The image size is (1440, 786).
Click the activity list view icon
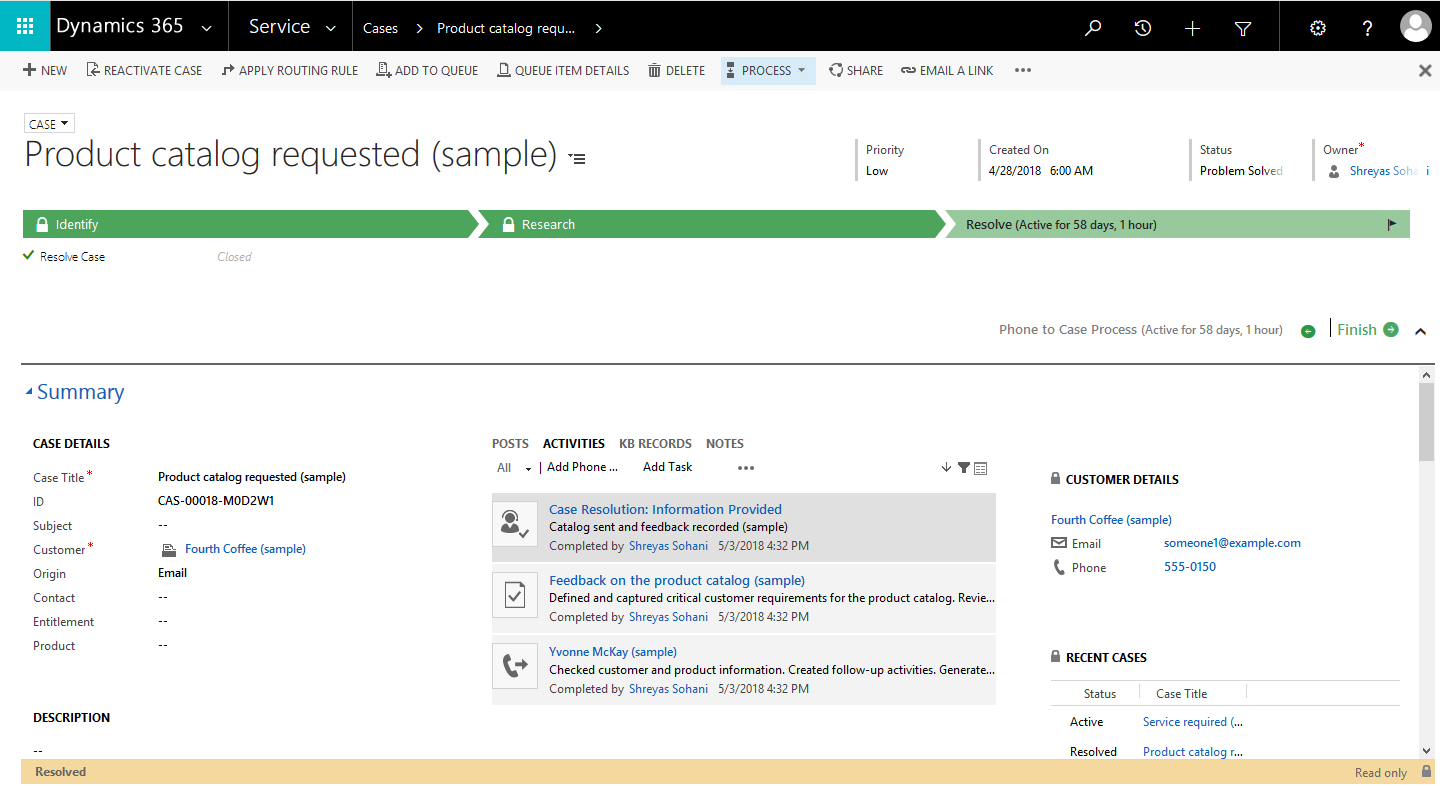click(x=981, y=468)
